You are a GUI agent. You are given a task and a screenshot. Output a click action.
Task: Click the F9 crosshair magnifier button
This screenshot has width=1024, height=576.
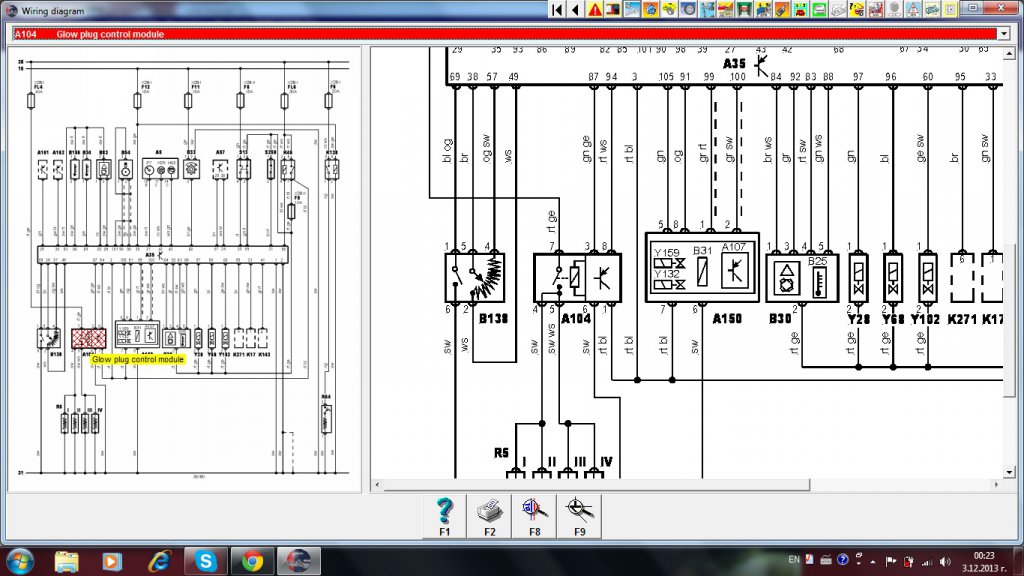pyautogui.click(x=579, y=517)
